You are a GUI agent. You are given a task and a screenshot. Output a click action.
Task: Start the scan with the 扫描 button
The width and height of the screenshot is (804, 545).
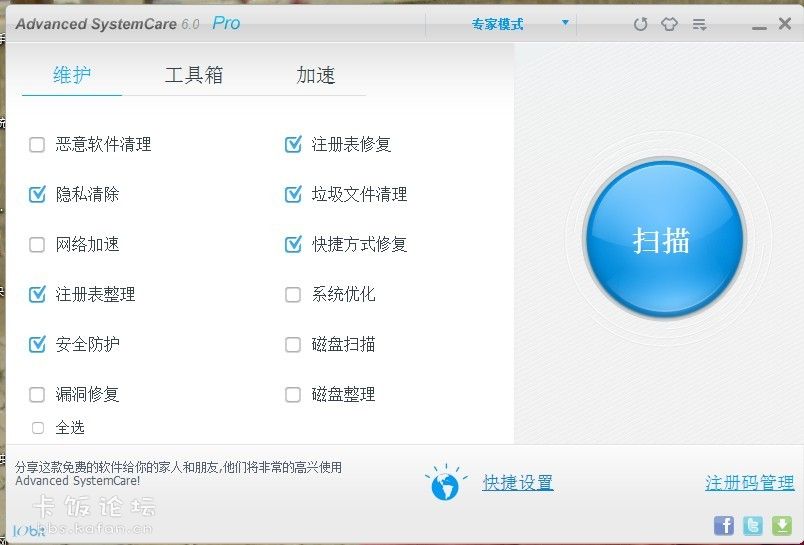point(664,238)
